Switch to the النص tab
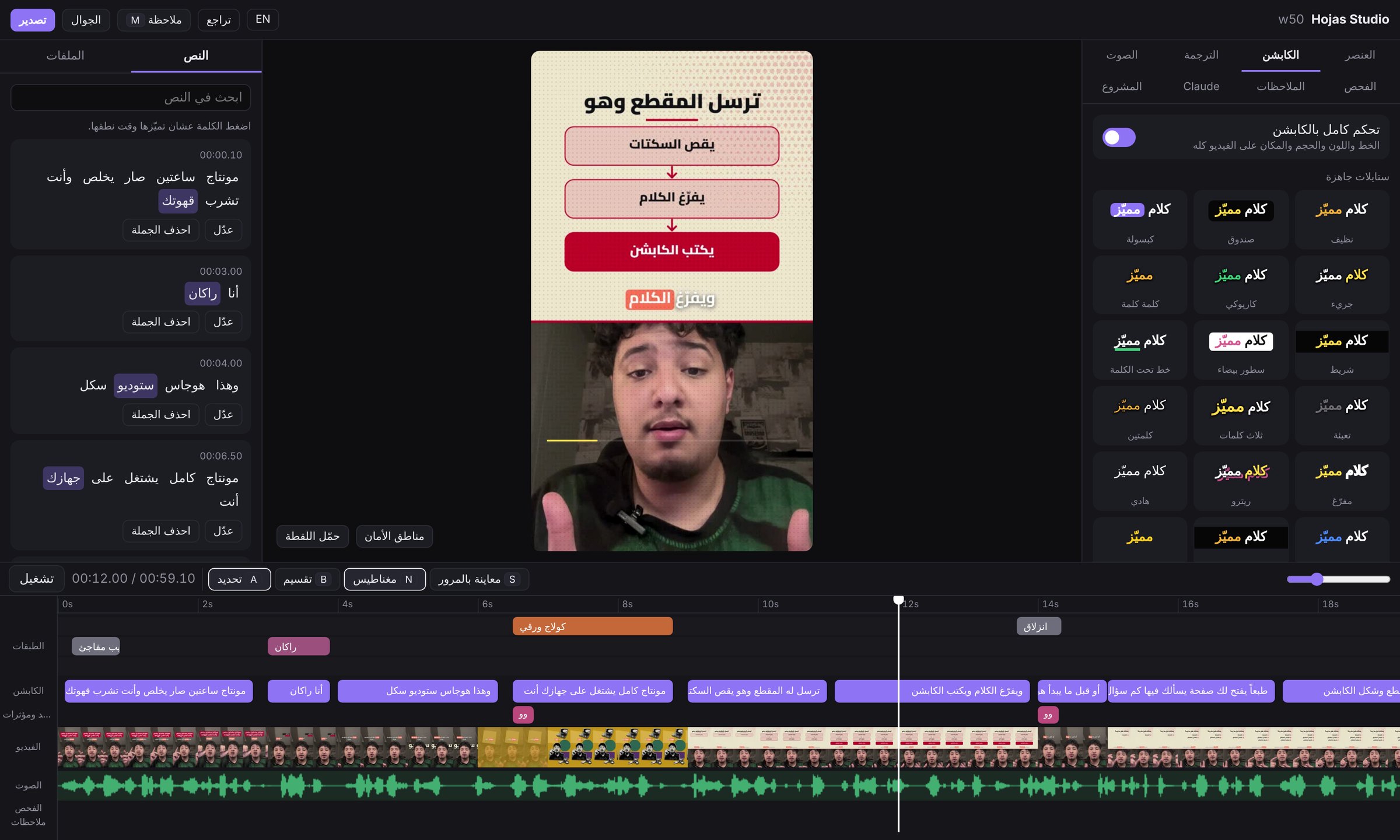The image size is (1400, 840). point(196,55)
